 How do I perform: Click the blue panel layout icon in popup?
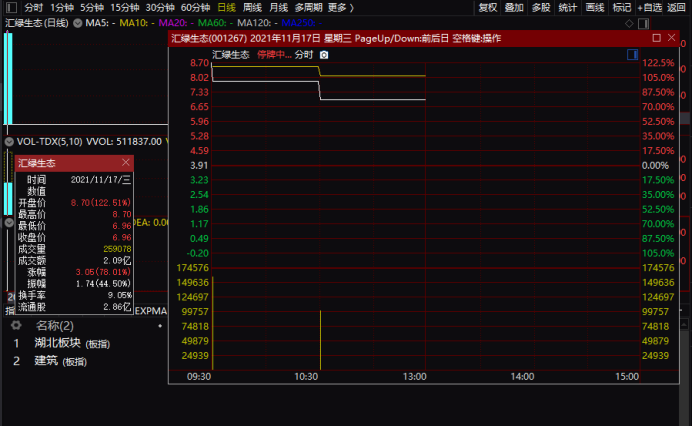click(632, 56)
